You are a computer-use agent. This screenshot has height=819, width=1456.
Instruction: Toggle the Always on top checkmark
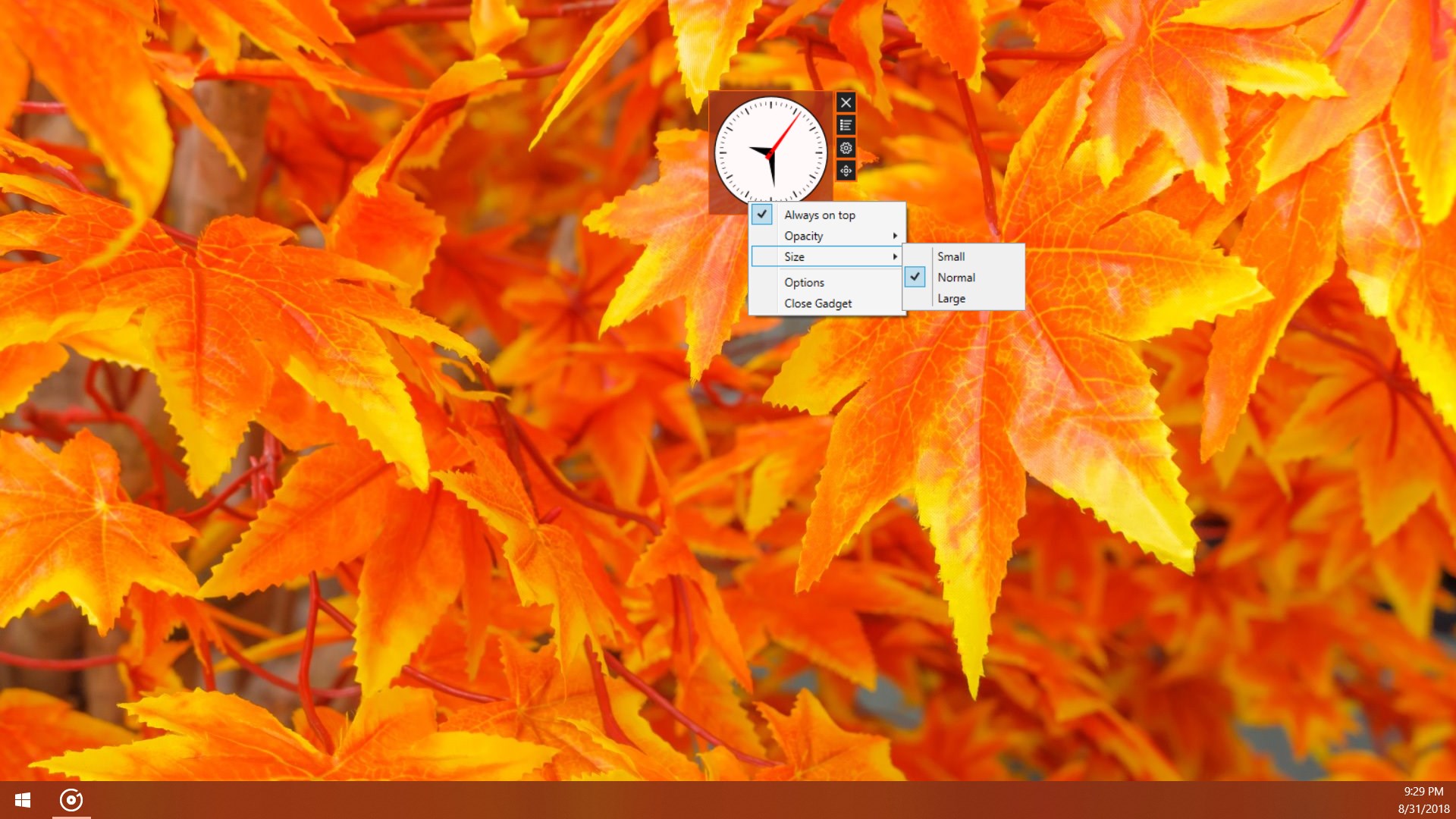click(762, 215)
